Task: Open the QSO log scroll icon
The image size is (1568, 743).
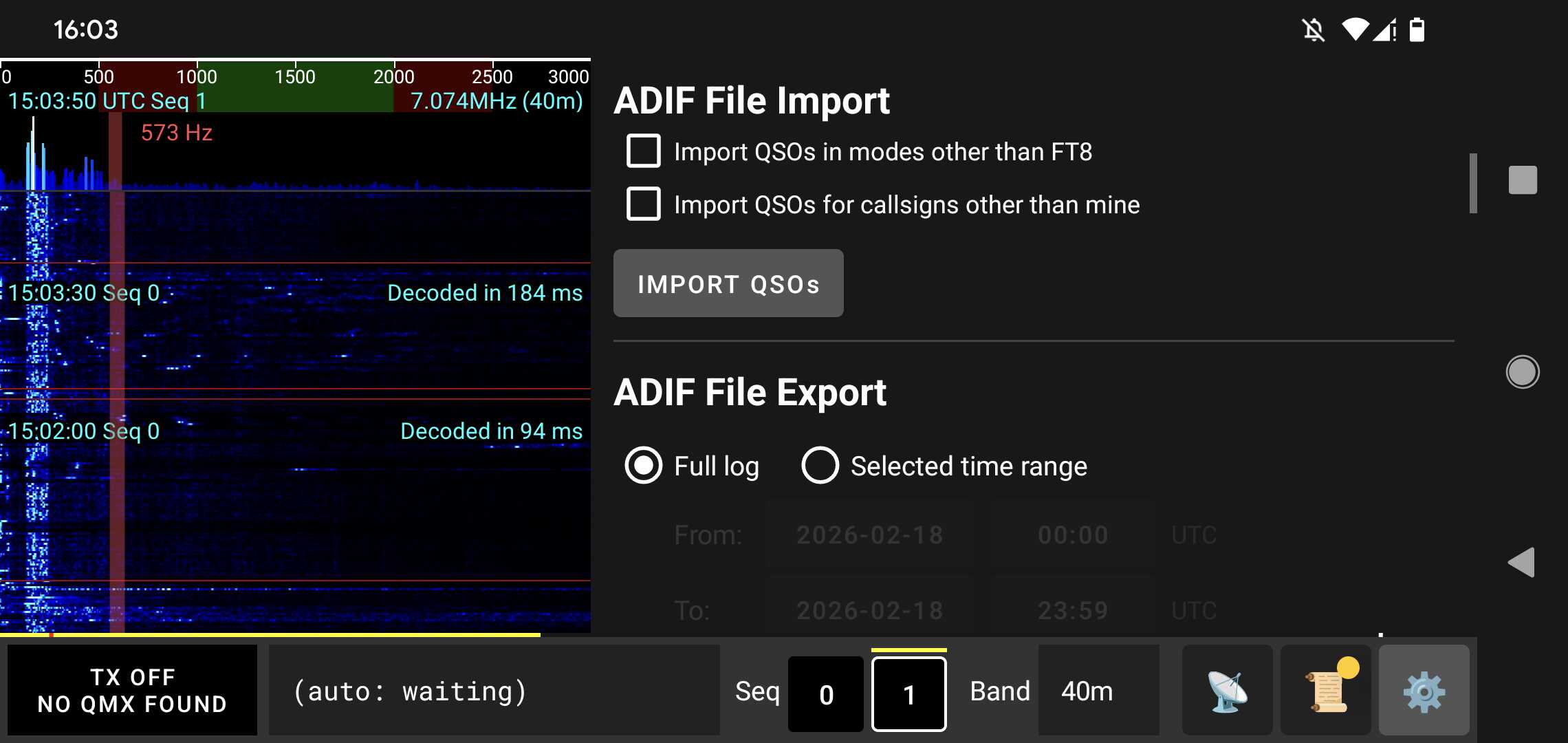Action: point(1326,690)
